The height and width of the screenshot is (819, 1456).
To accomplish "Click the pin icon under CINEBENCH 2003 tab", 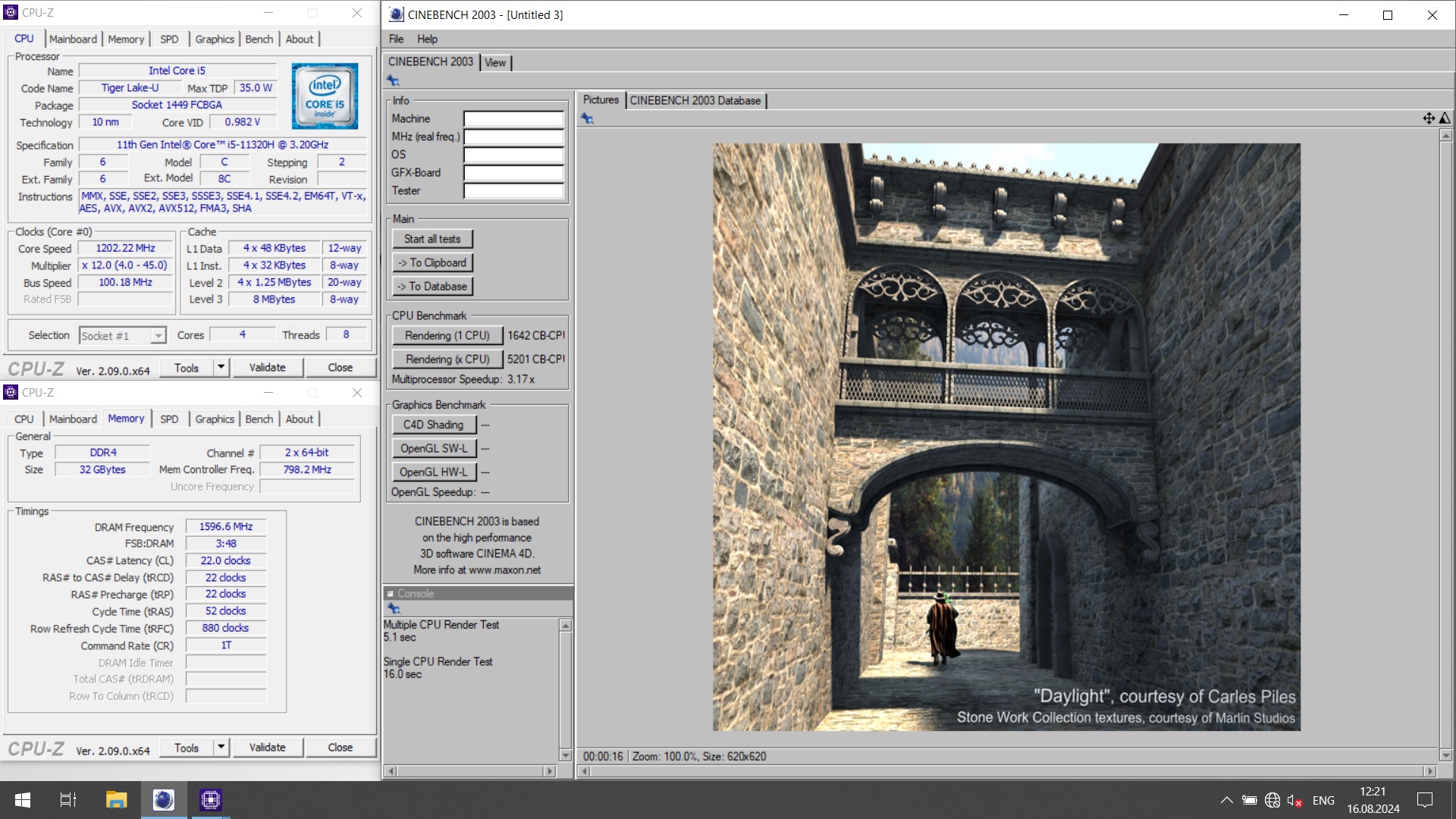I will click(x=393, y=80).
